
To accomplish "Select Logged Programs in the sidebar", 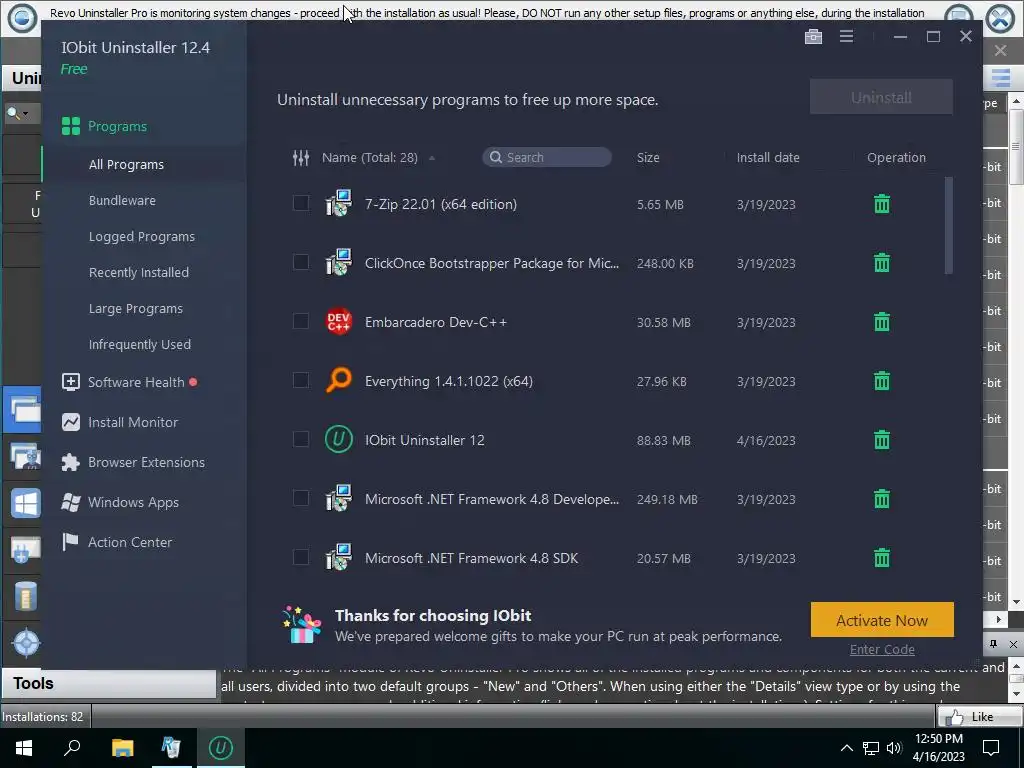I will 142,236.
